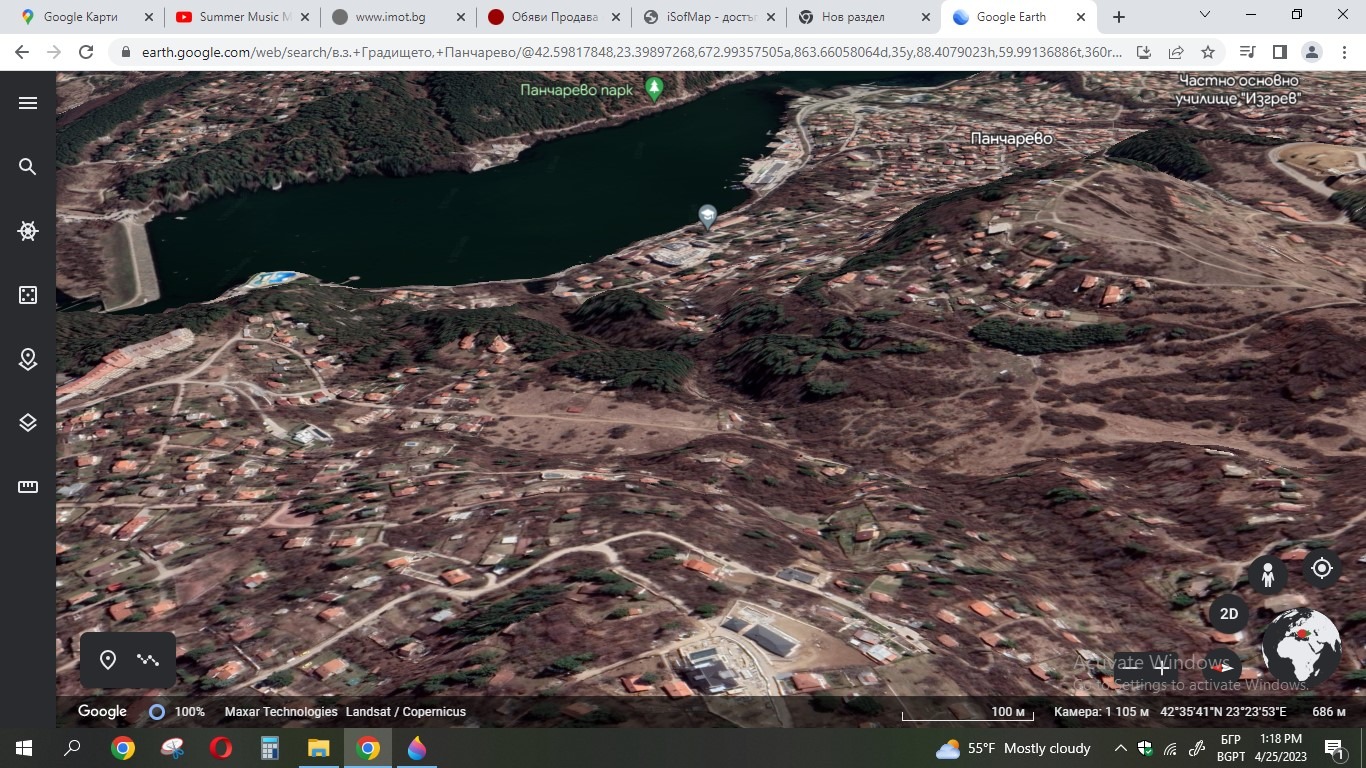Screen dimensions: 1366x768
Task: Switch to the iSofMap tab
Action: click(x=709, y=17)
